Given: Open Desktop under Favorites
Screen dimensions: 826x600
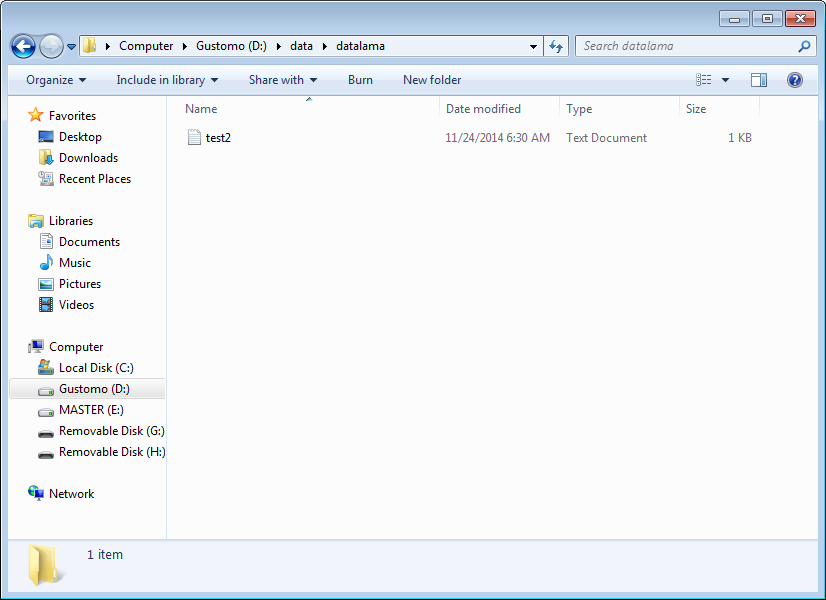Looking at the screenshot, I should tap(80, 137).
